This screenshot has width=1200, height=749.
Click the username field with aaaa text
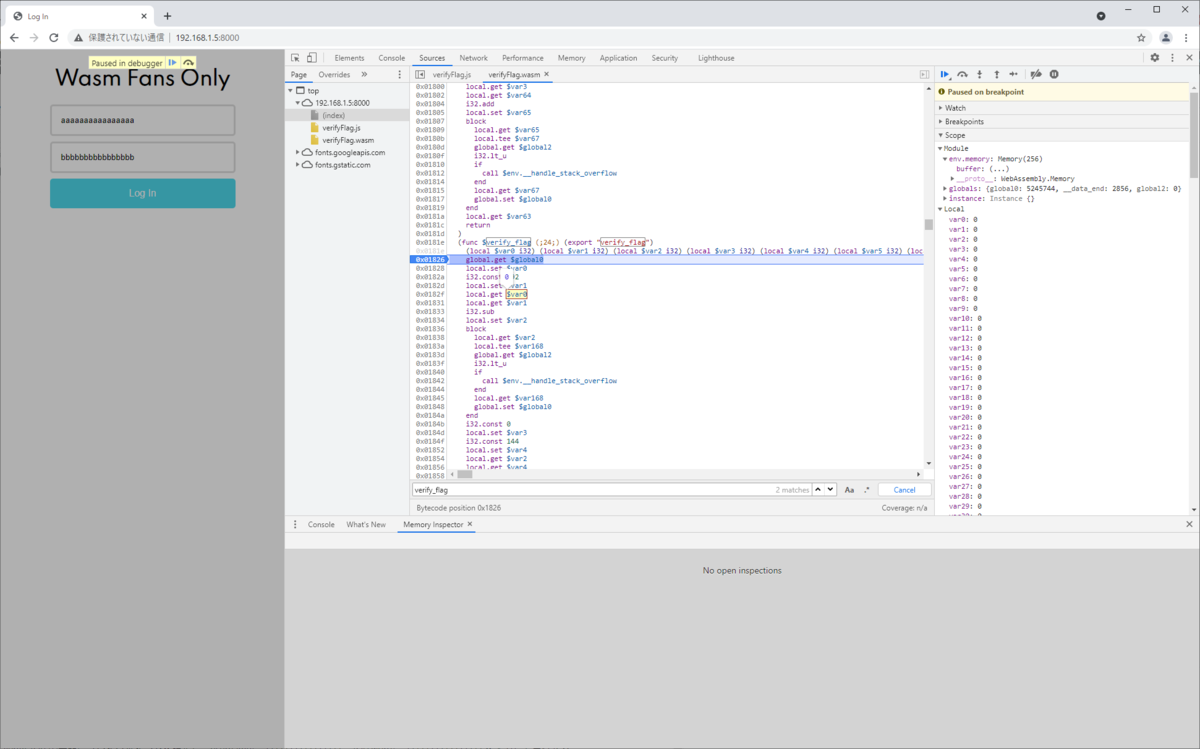(143, 120)
